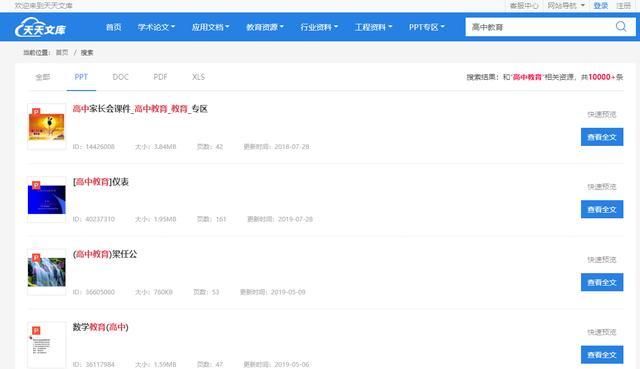Click the blue 仪表 slide thumbnail
The width and height of the screenshot is (640, 369).
pyautogui.click(x=47, y=199)
